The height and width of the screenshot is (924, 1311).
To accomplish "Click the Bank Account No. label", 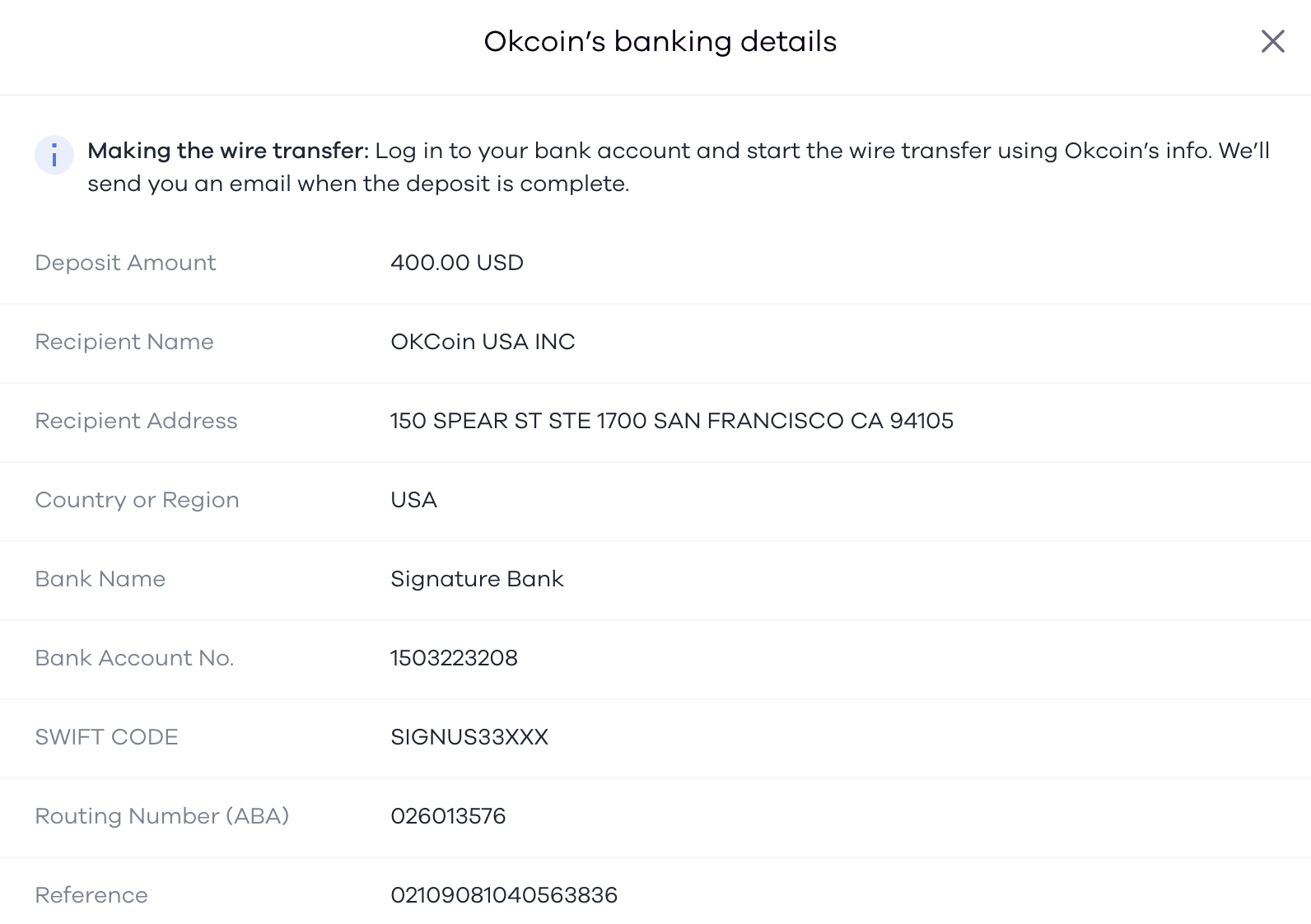I will click(x=134, y=658).
